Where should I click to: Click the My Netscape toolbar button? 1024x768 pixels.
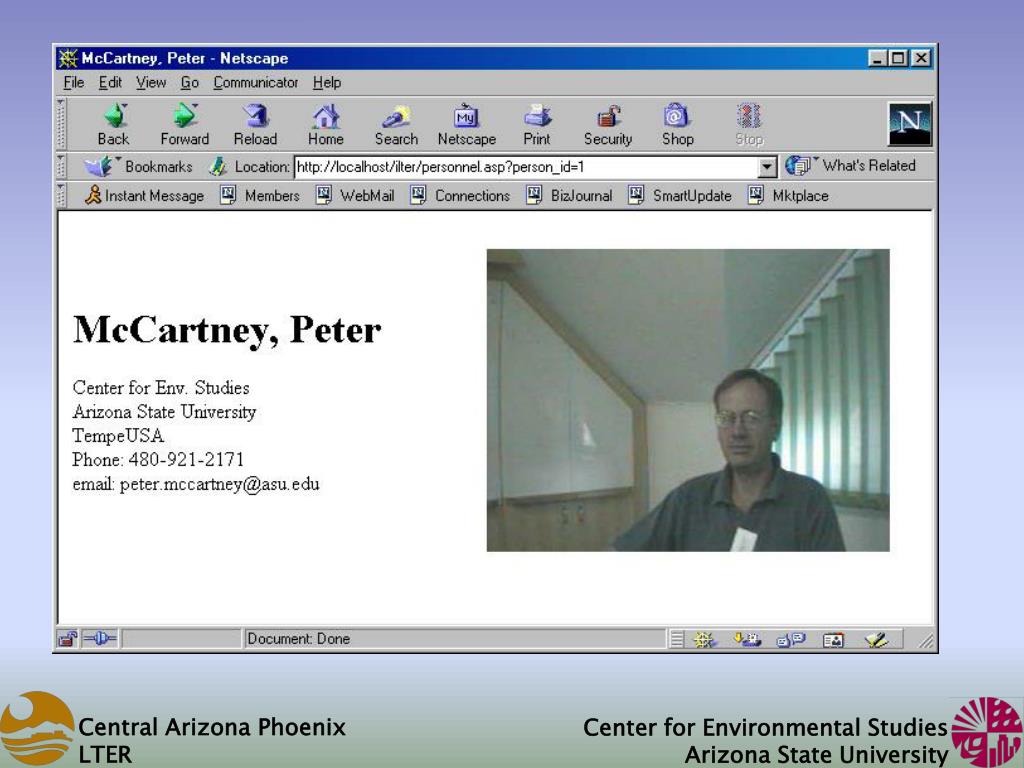pos(467,125)
